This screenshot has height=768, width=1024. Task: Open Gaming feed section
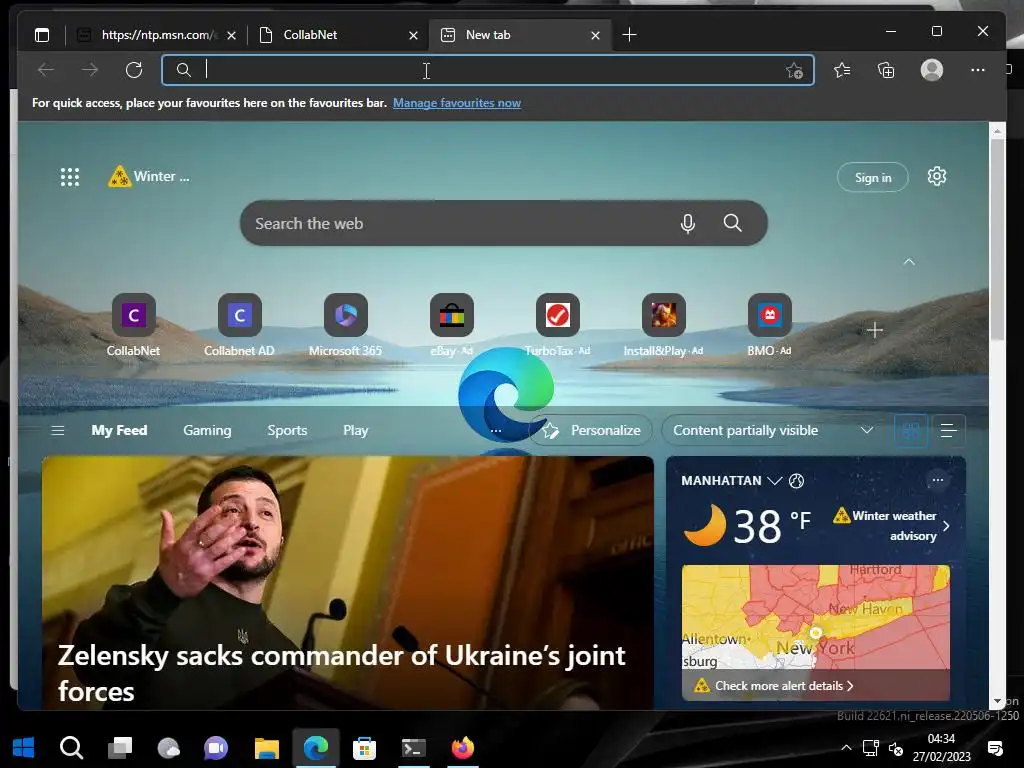(x=207, y=430)
